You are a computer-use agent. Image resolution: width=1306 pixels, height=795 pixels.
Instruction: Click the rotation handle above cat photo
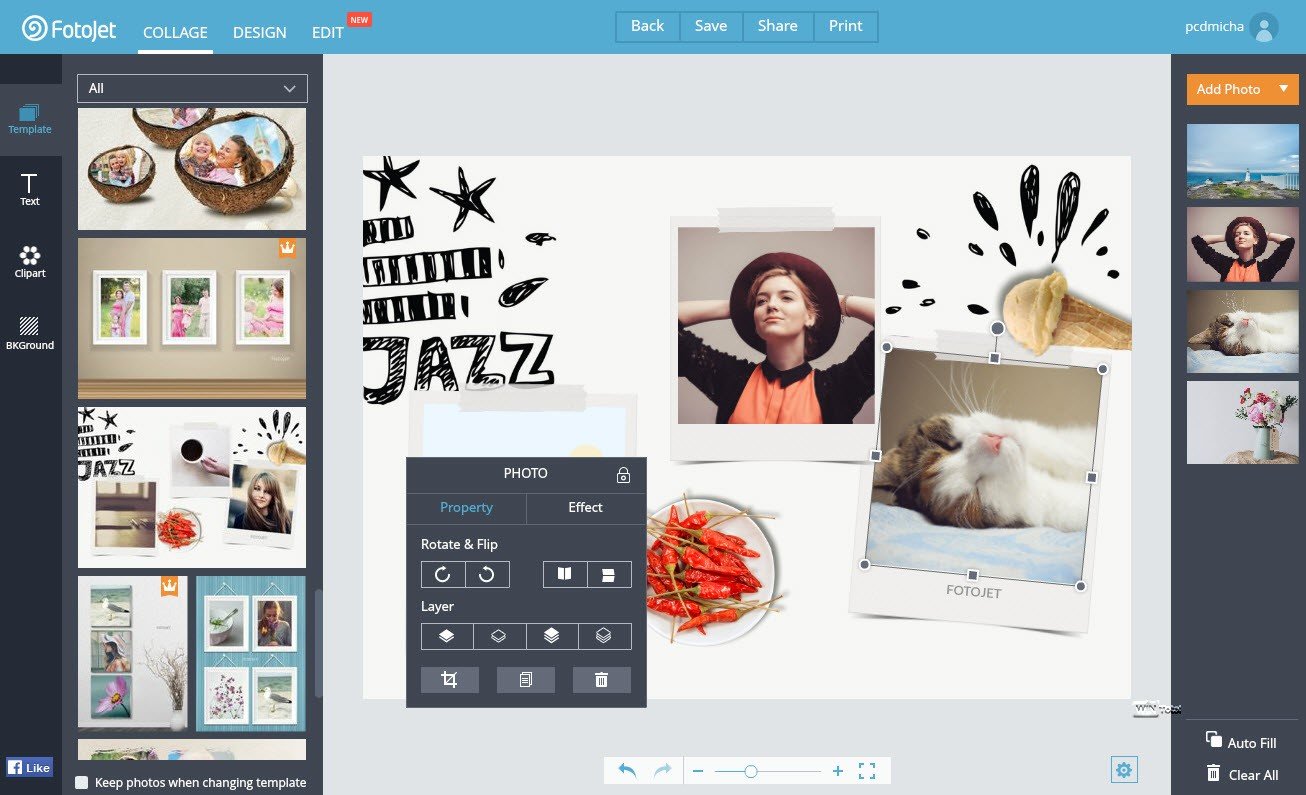tap(997, 328)
